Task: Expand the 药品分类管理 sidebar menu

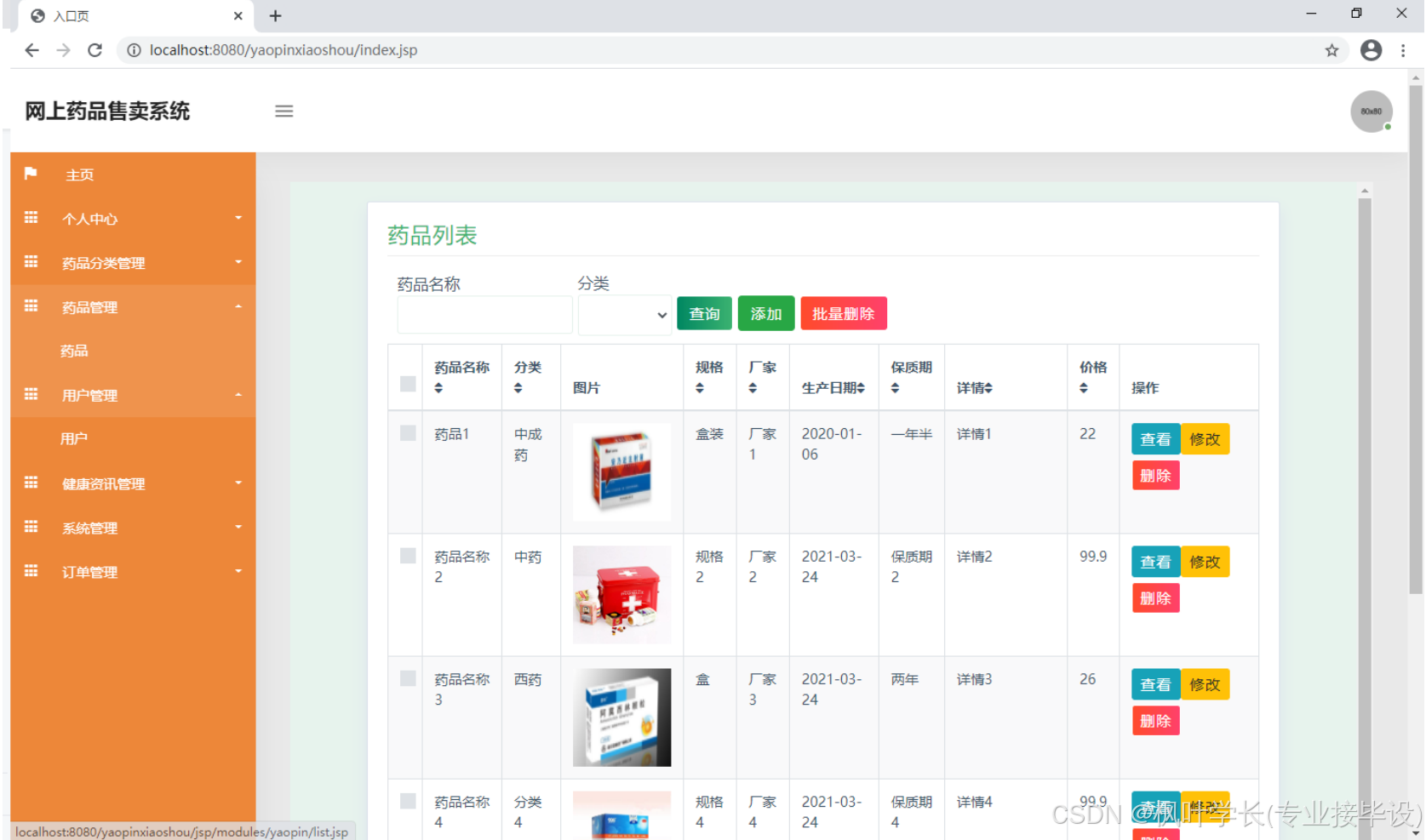Action: (x=133, y=263)
